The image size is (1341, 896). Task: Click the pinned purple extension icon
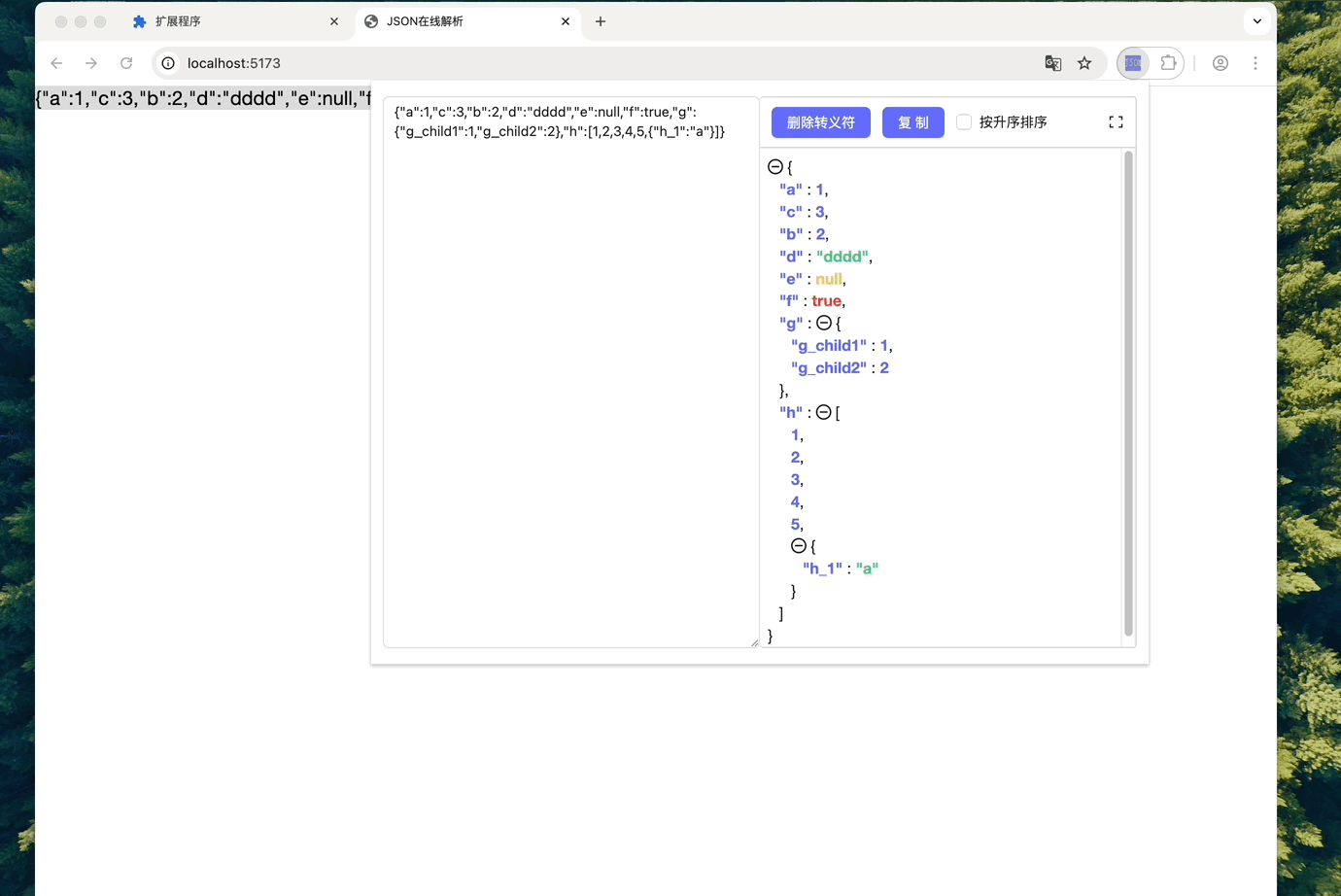[1132, 62]
